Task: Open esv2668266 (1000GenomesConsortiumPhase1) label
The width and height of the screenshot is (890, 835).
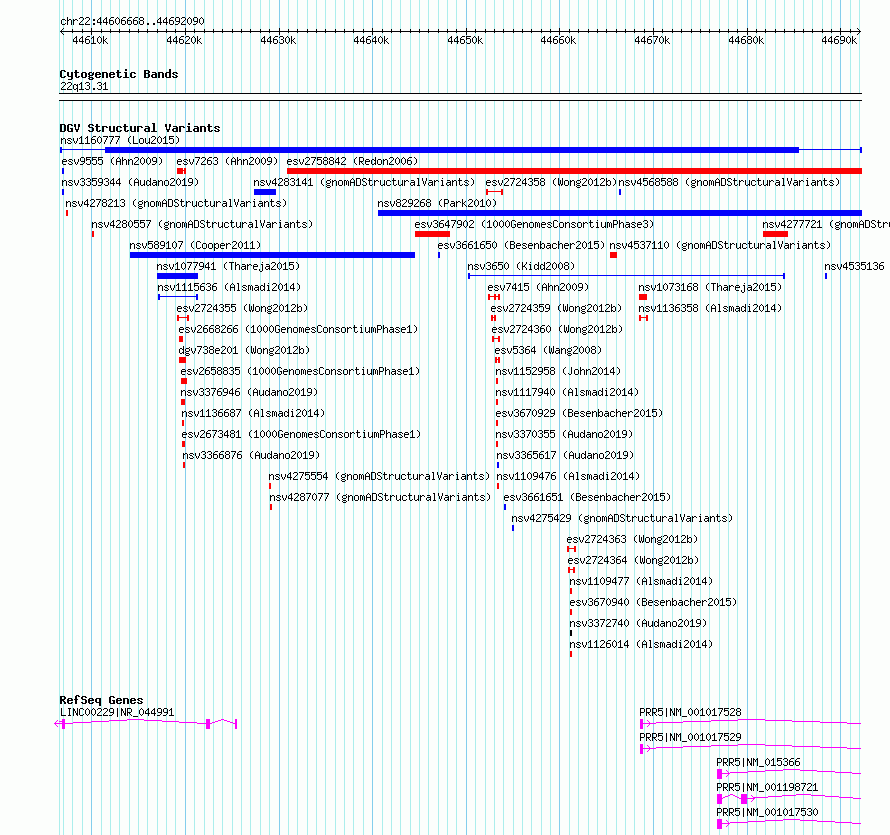Action: [x=298, y=329]
